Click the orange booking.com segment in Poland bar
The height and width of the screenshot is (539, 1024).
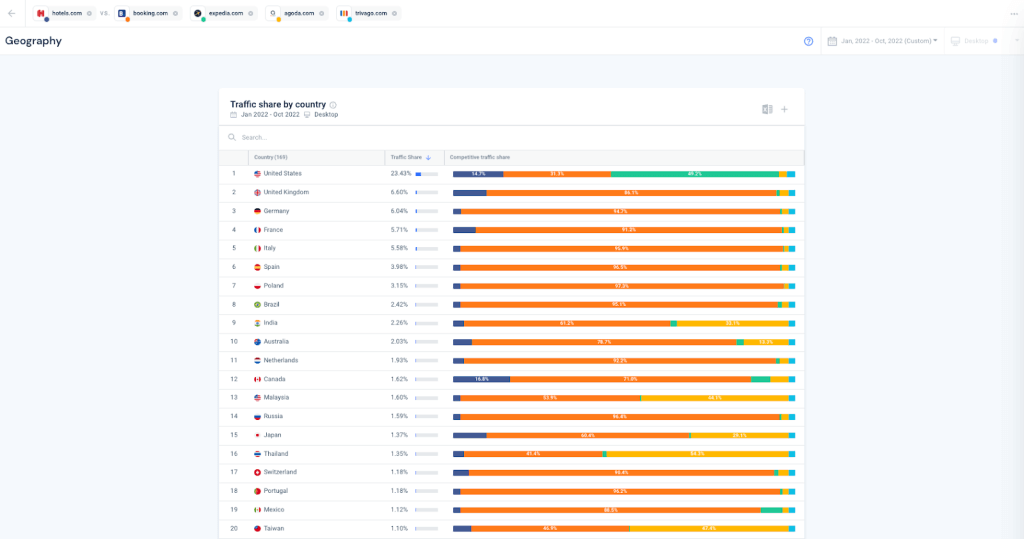[x=622, y=286]
